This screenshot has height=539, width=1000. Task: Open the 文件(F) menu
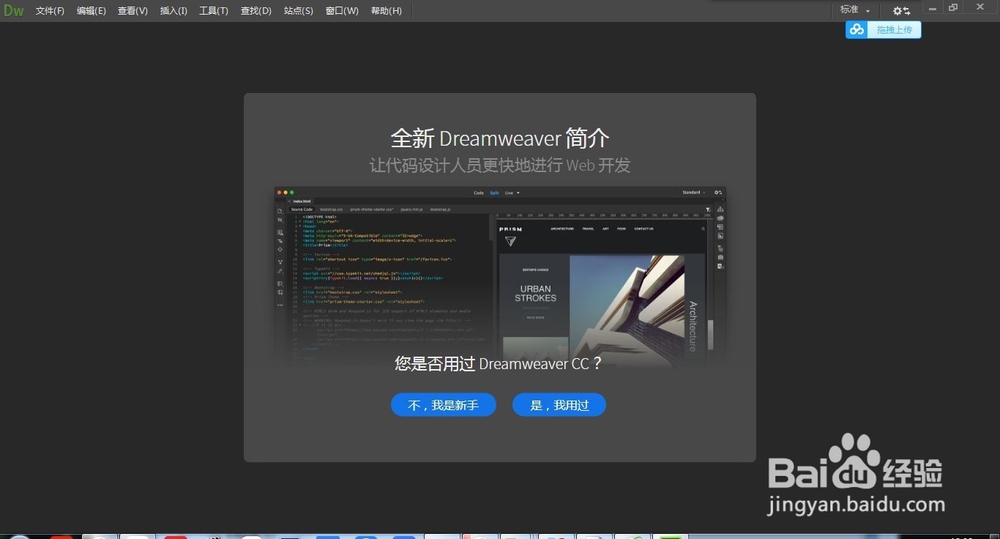[x=50, y=11]
